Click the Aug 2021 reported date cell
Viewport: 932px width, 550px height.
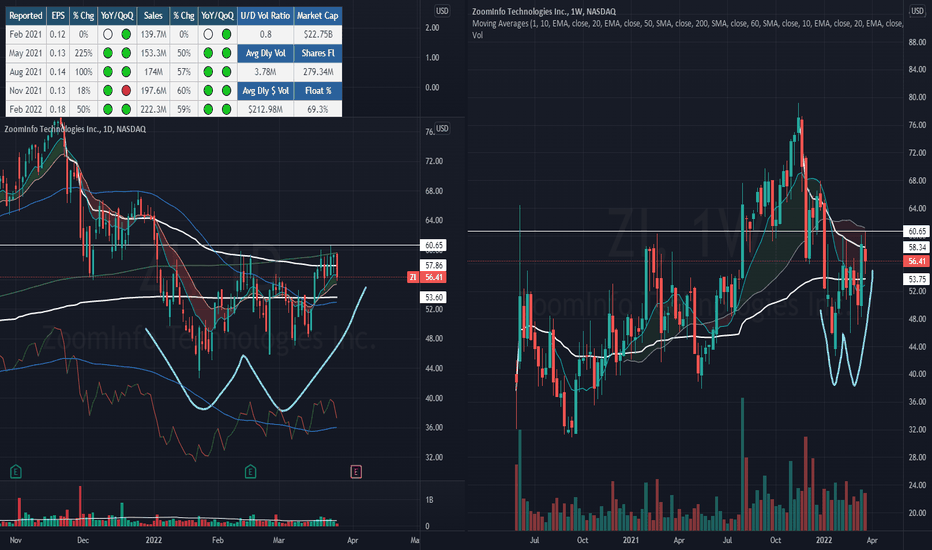click(26, 72)
